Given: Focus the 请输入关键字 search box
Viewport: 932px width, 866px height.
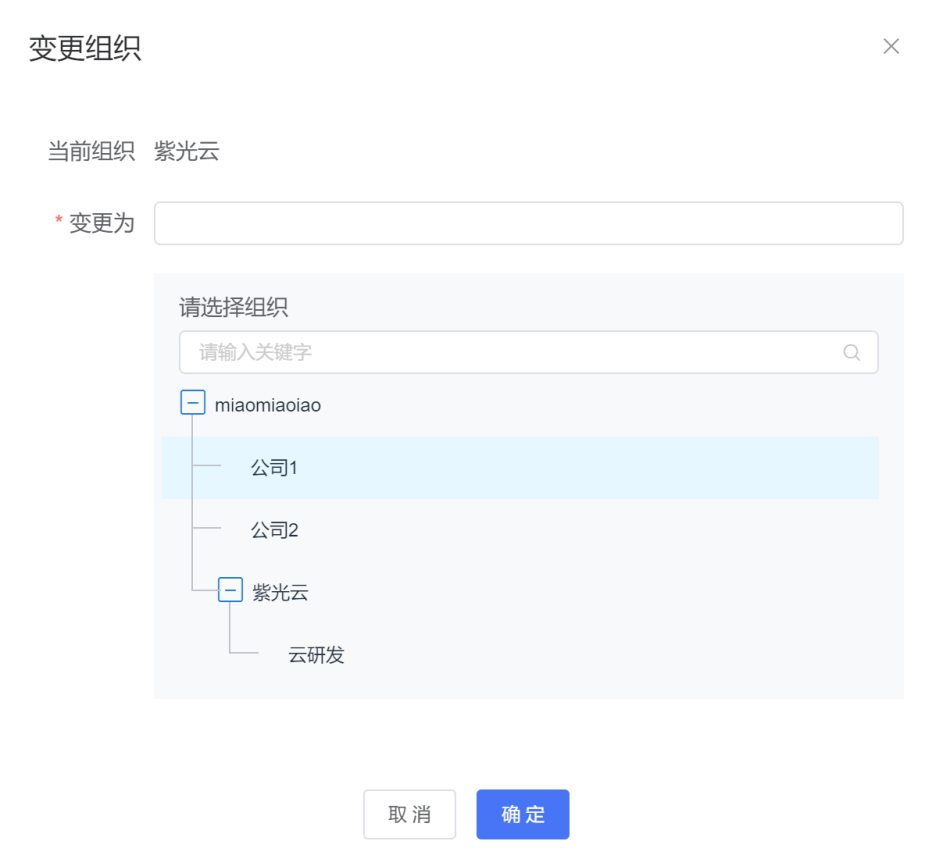Looking at the screenshot, I should point(528,352).
